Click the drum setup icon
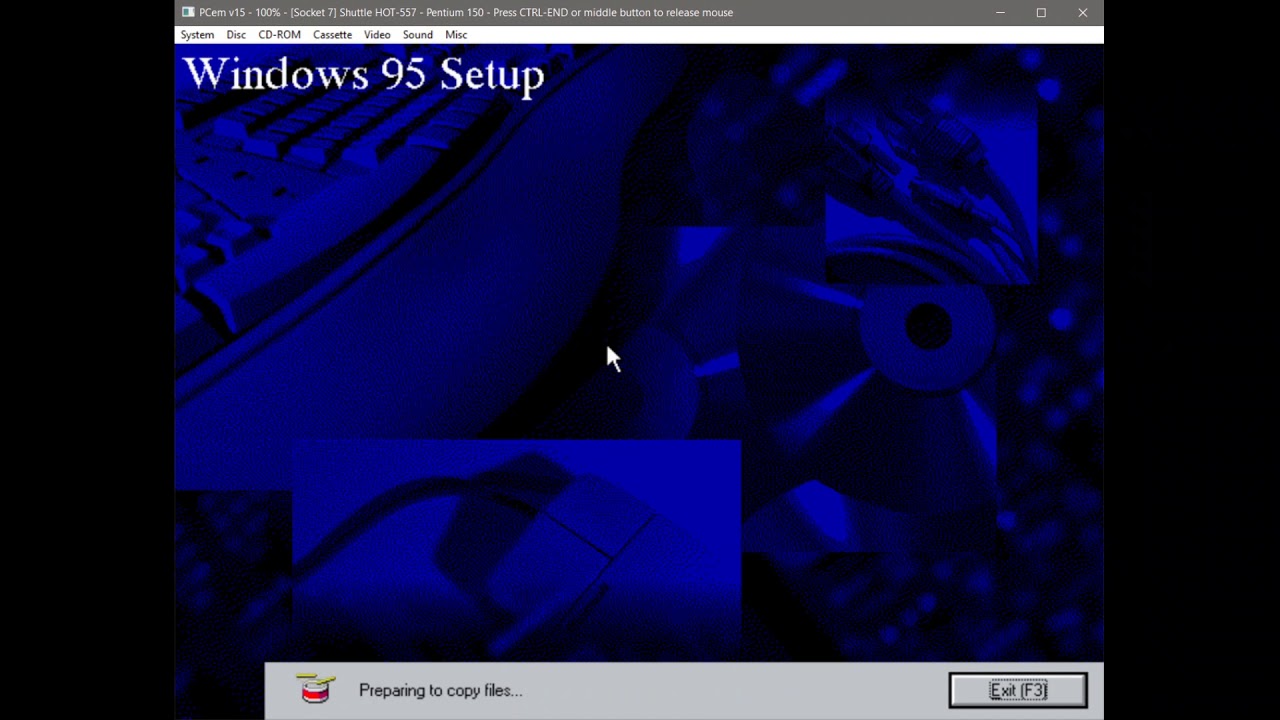Image resolution: width=1280 pixels, height=720 pixels. pyautogui.click(x=316, y=688)
